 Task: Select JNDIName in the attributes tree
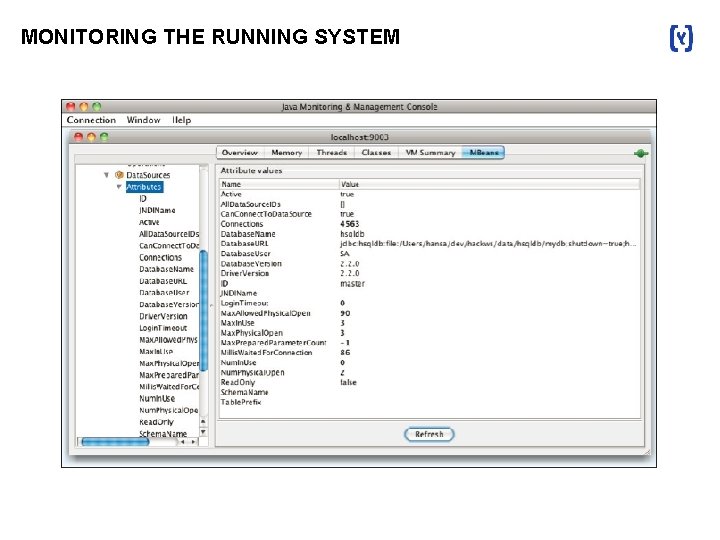point(157,210)
